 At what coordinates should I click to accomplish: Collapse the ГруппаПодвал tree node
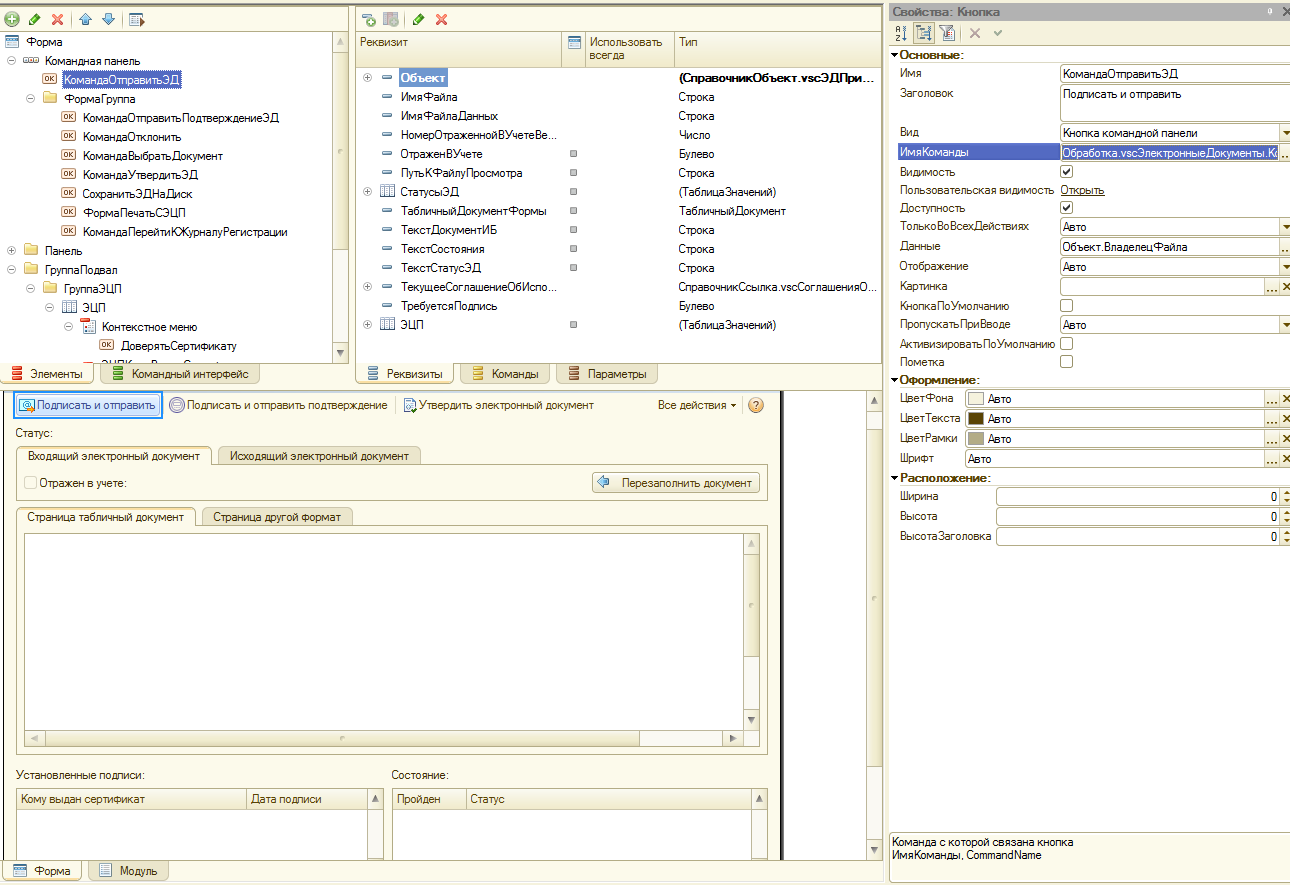(x=11, y=270)
